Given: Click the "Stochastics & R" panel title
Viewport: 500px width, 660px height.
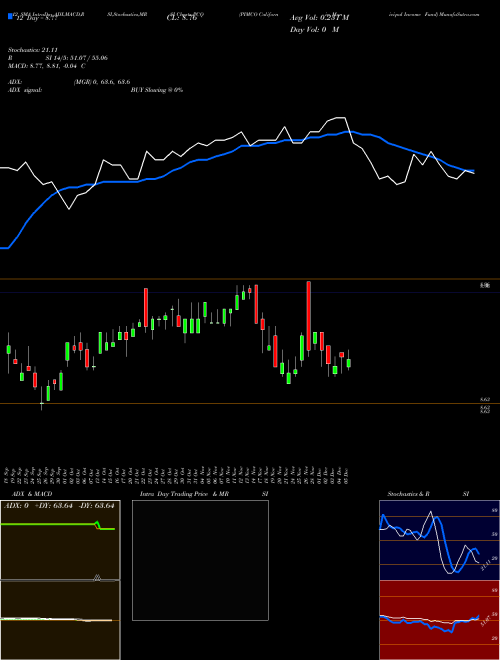Looking at the screenshot, I should pyautogui.click(x=409, y=494).
